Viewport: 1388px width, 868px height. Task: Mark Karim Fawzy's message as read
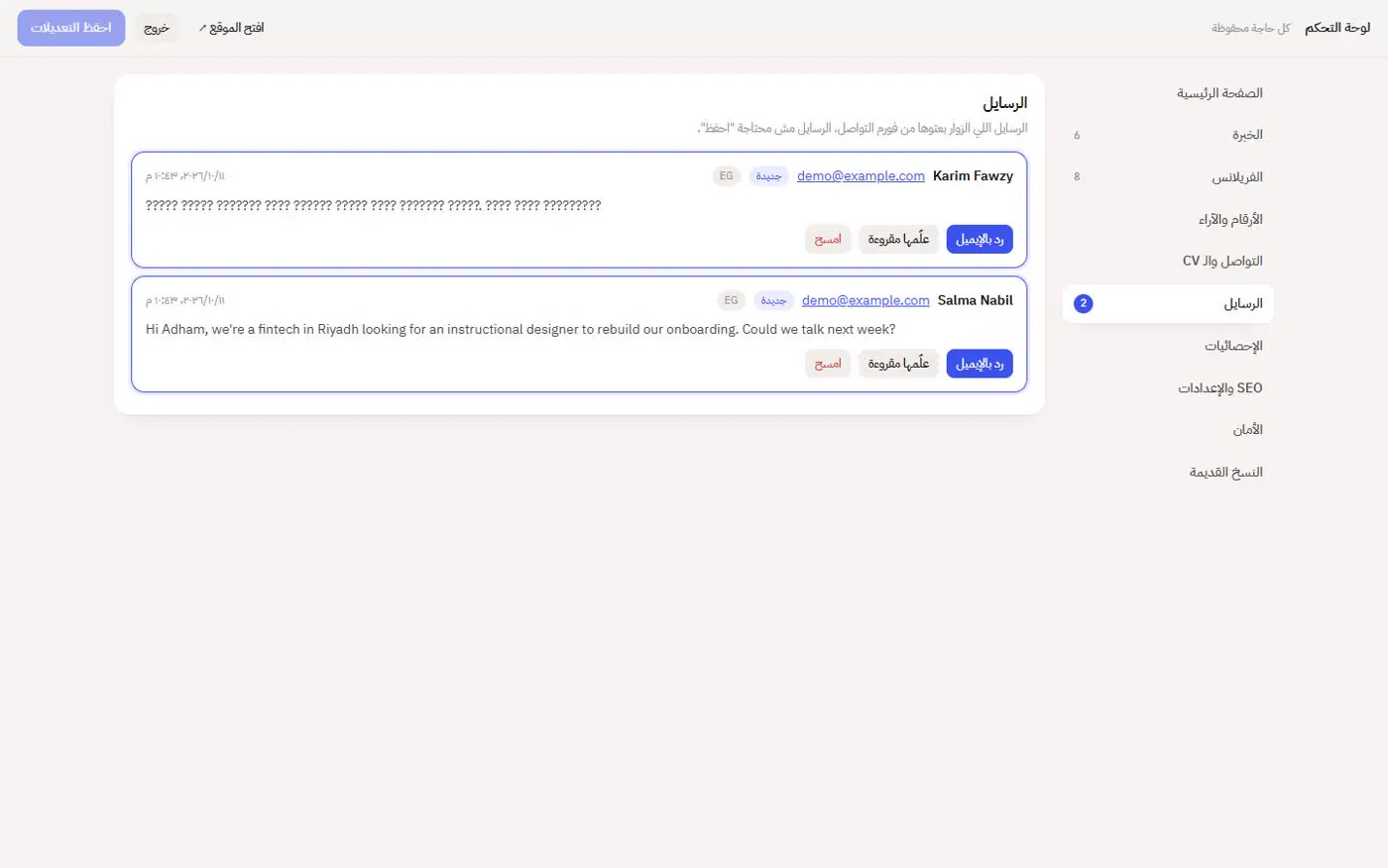898,239
